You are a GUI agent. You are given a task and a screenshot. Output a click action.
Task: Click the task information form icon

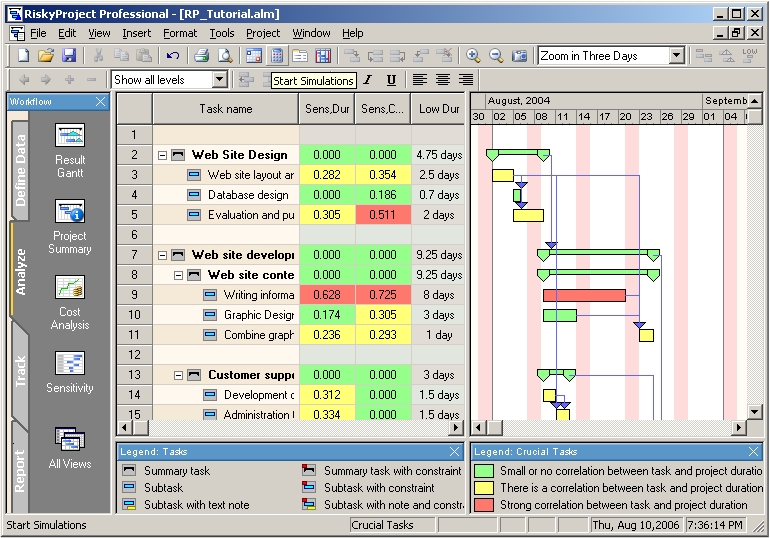[x=300, y=55]
